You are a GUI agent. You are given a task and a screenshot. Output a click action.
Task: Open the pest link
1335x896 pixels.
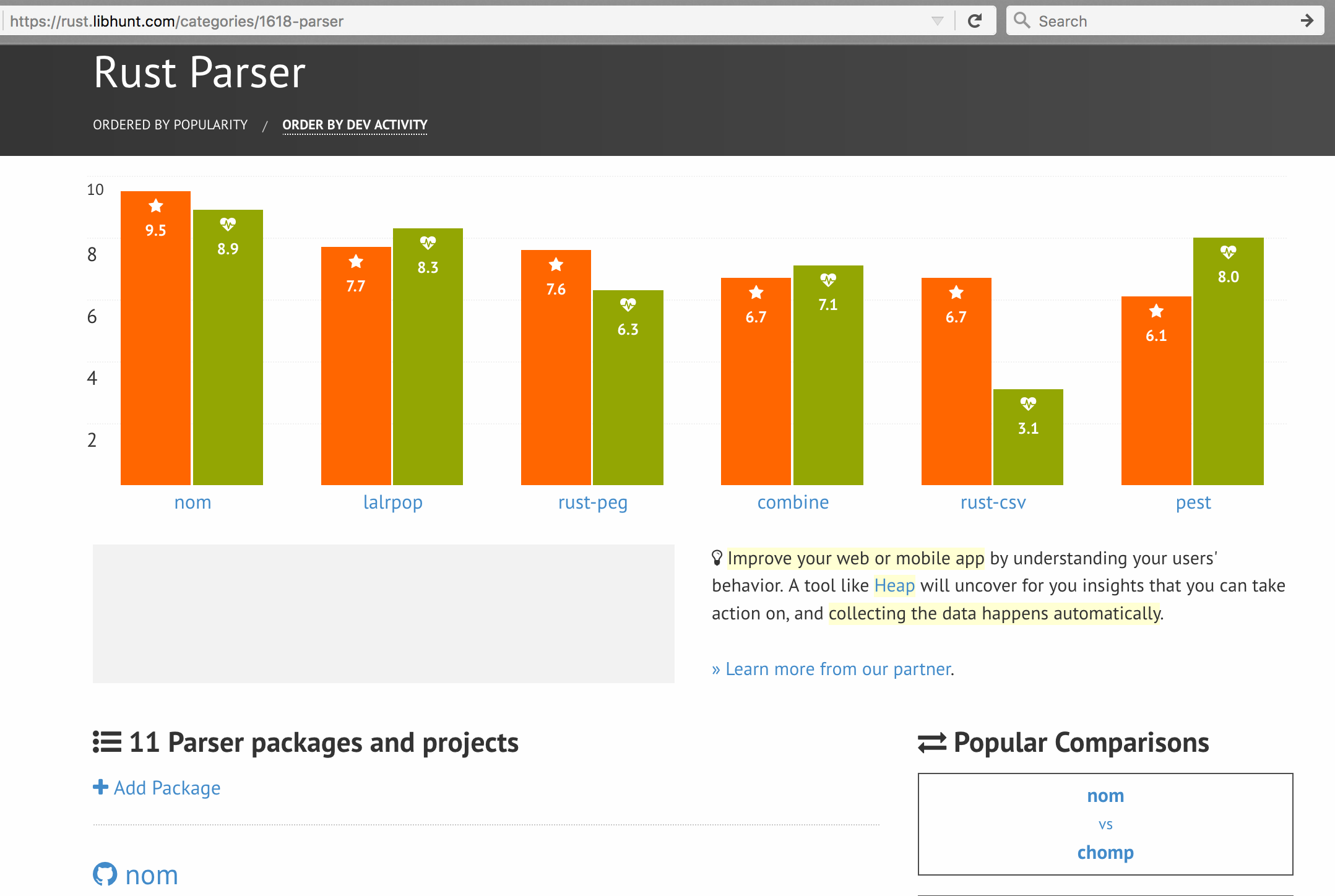1193,502
